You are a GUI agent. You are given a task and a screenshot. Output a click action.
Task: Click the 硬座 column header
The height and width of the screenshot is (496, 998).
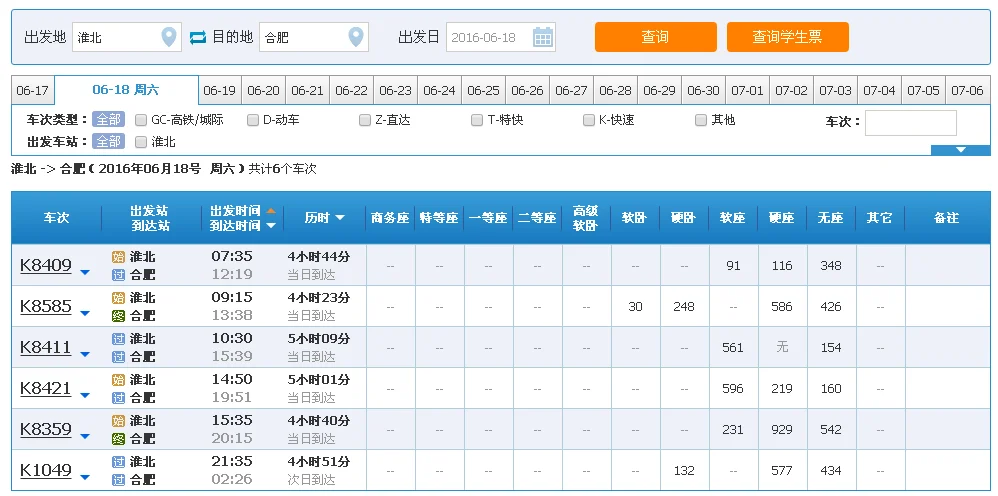782,218
